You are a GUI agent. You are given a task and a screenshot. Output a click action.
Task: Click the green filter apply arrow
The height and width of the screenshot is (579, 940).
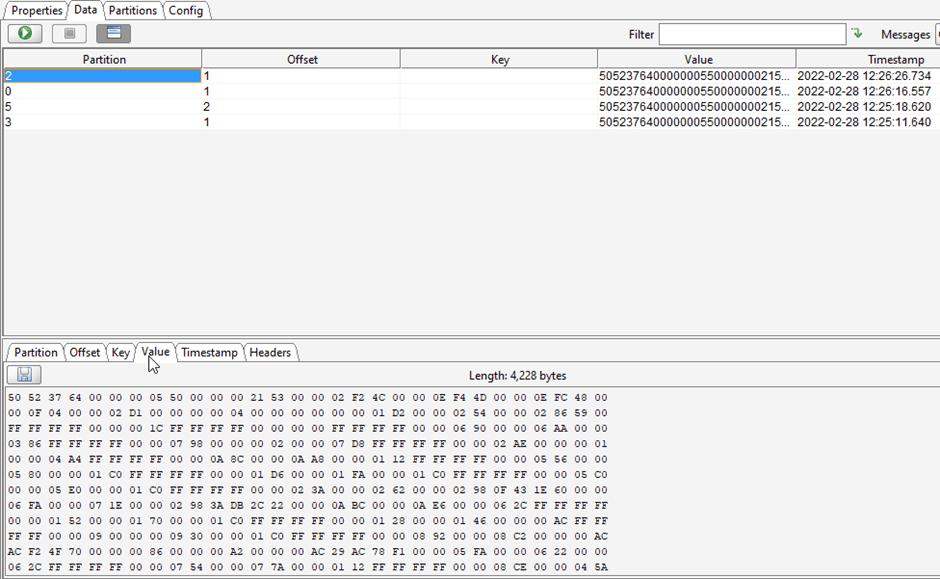pyautogui.click(x=857, y=34)
